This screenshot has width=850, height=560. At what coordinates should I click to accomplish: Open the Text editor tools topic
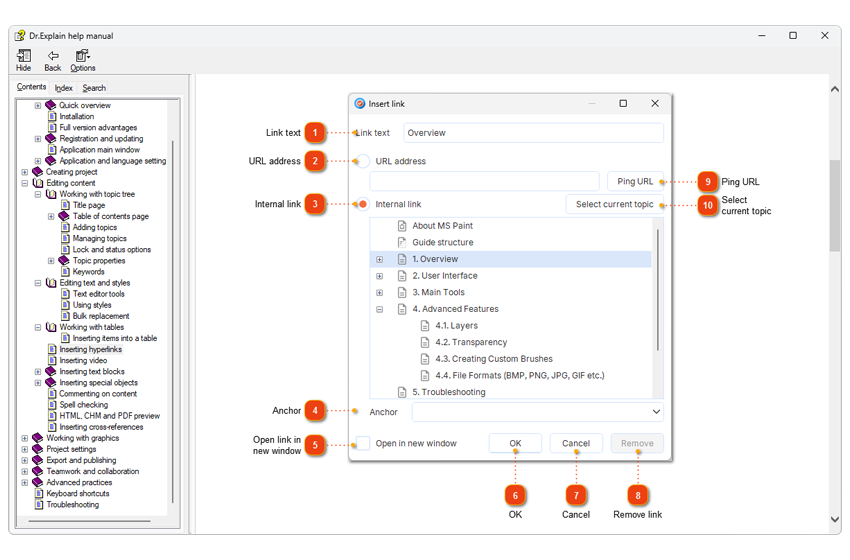click(99, 294)
